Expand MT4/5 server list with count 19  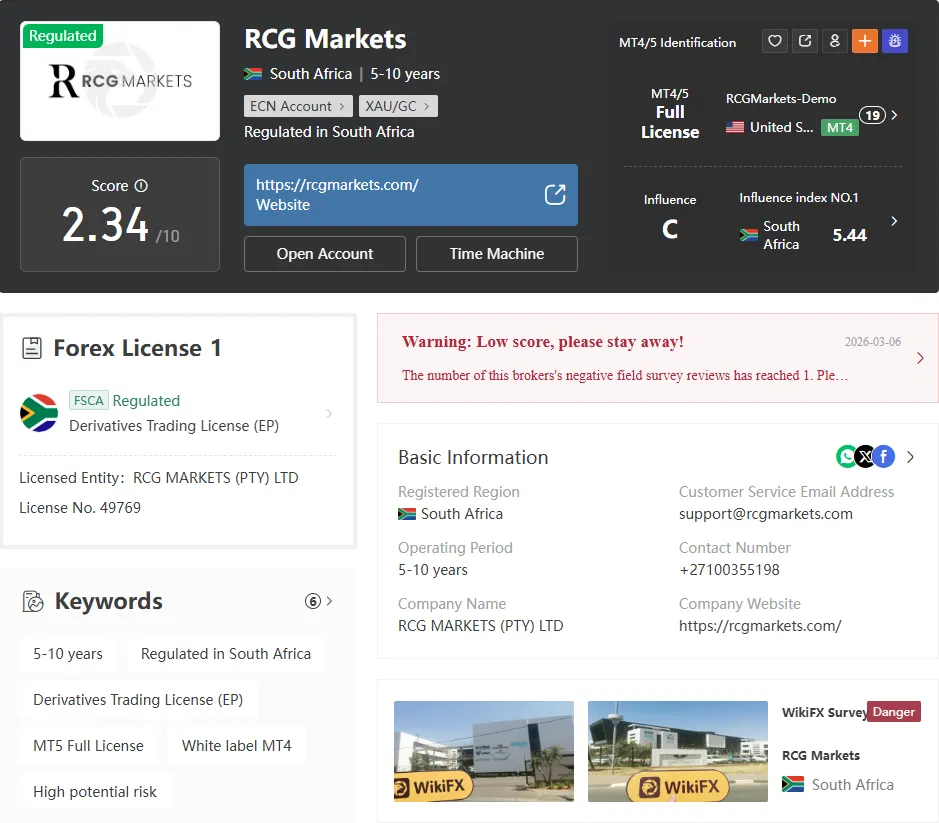coord(879,115)
